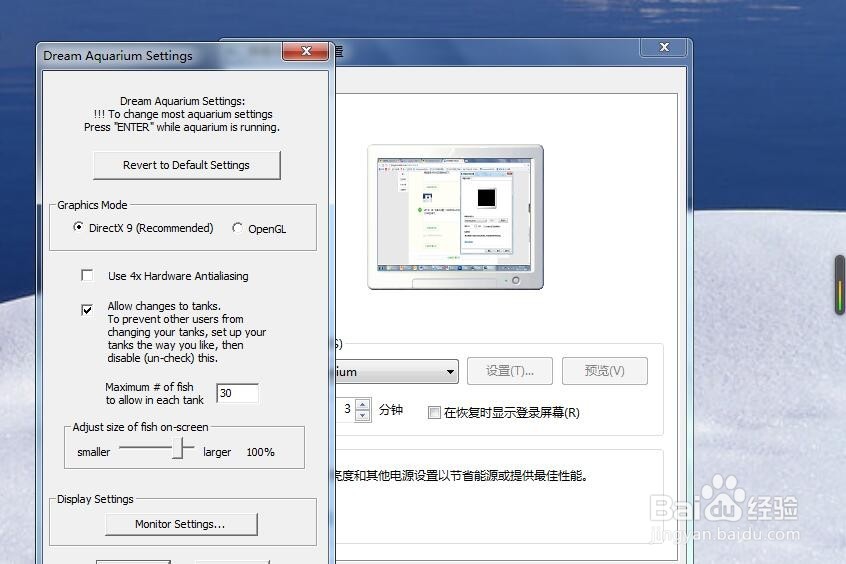Open Monitor Settings in Display Settings
The height and width of the screenshot is (564, 846).
[181, 524]
